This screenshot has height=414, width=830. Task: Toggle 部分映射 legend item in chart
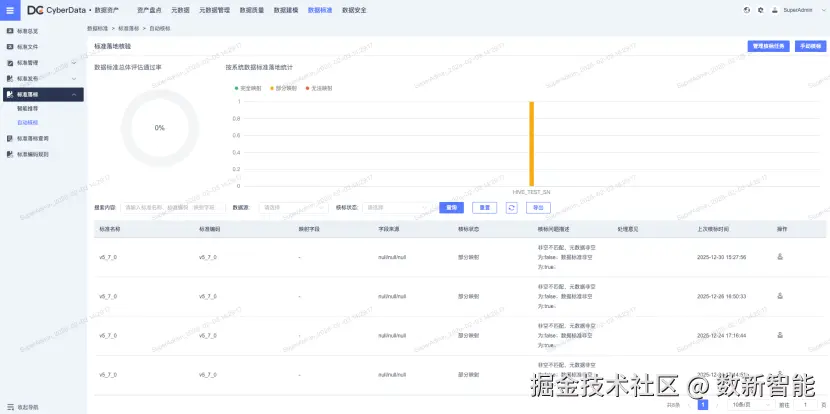[x=284, y=88]
